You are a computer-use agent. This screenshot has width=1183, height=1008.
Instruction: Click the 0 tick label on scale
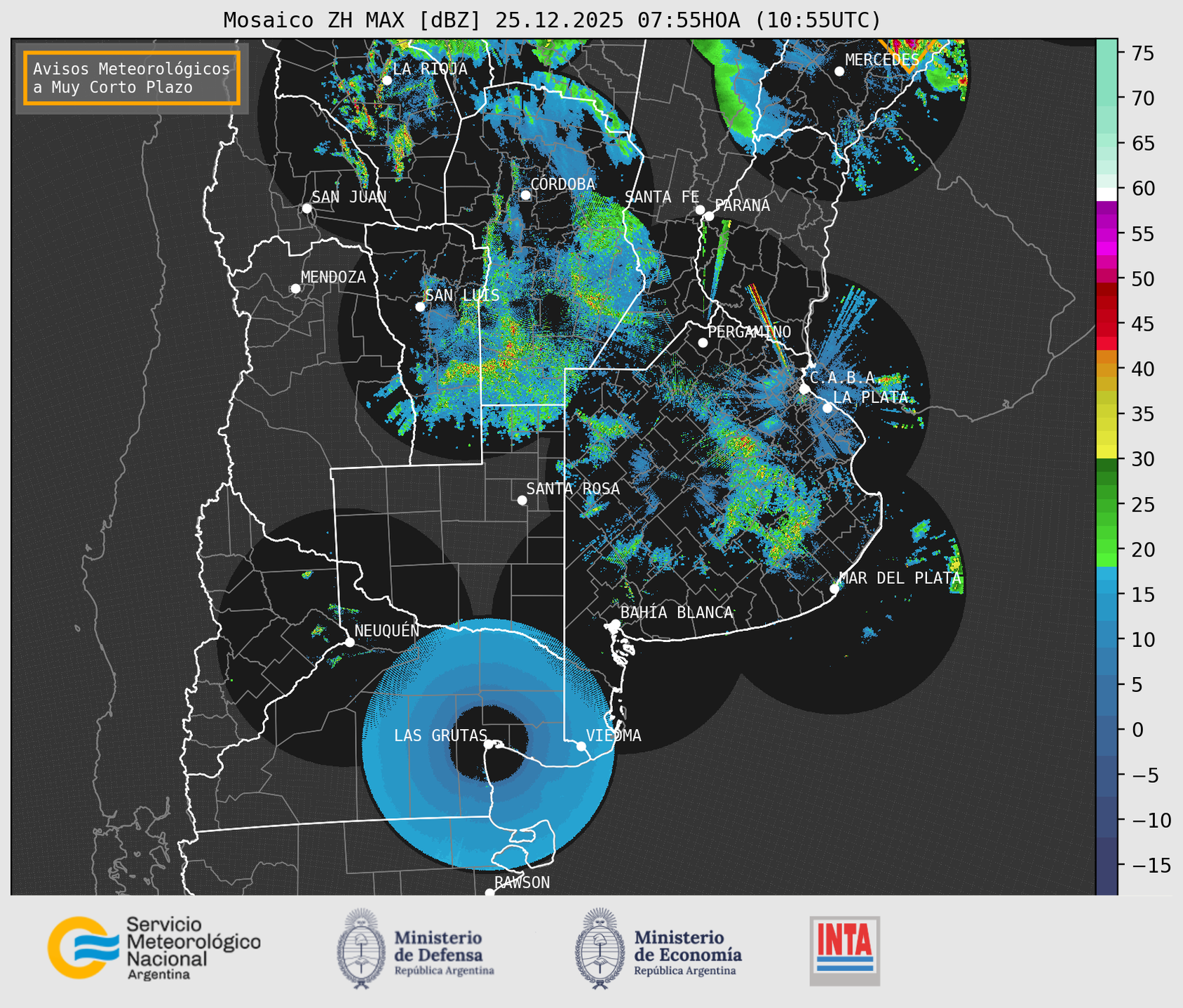click(x=1137, y=730)
